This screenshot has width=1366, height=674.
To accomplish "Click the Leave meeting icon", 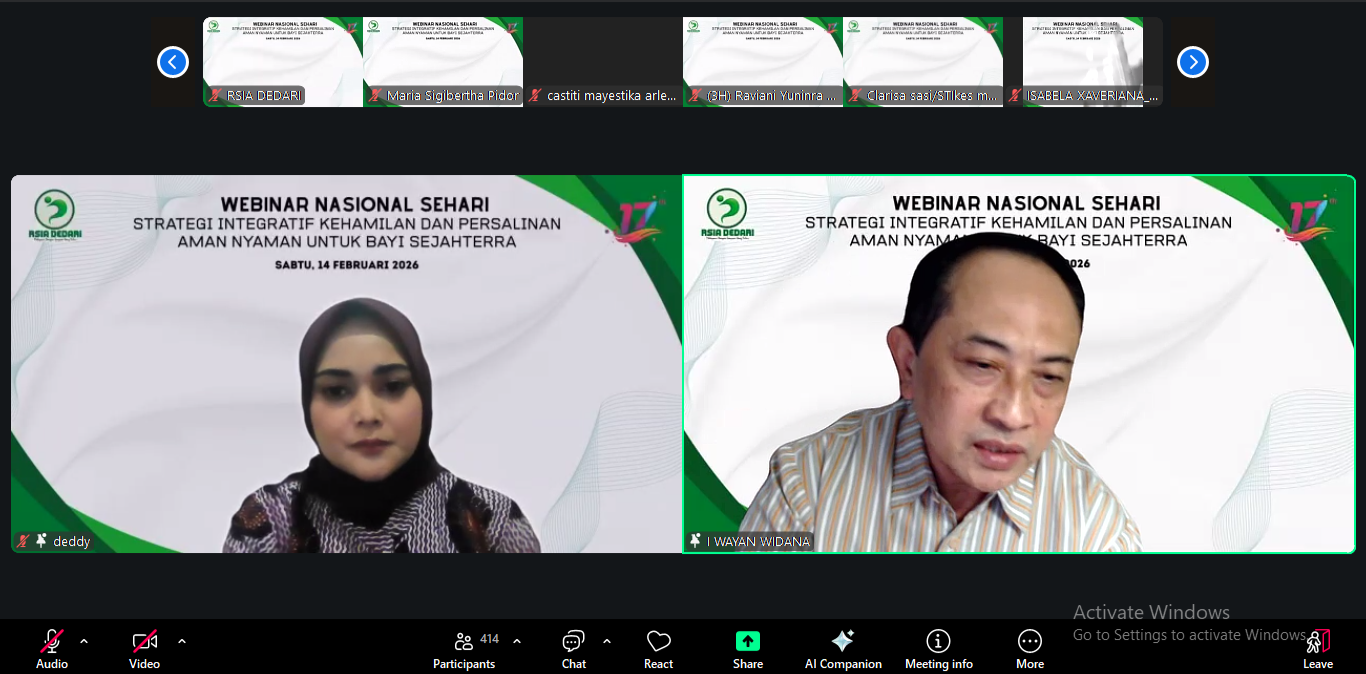I will tap(1318, 642).
